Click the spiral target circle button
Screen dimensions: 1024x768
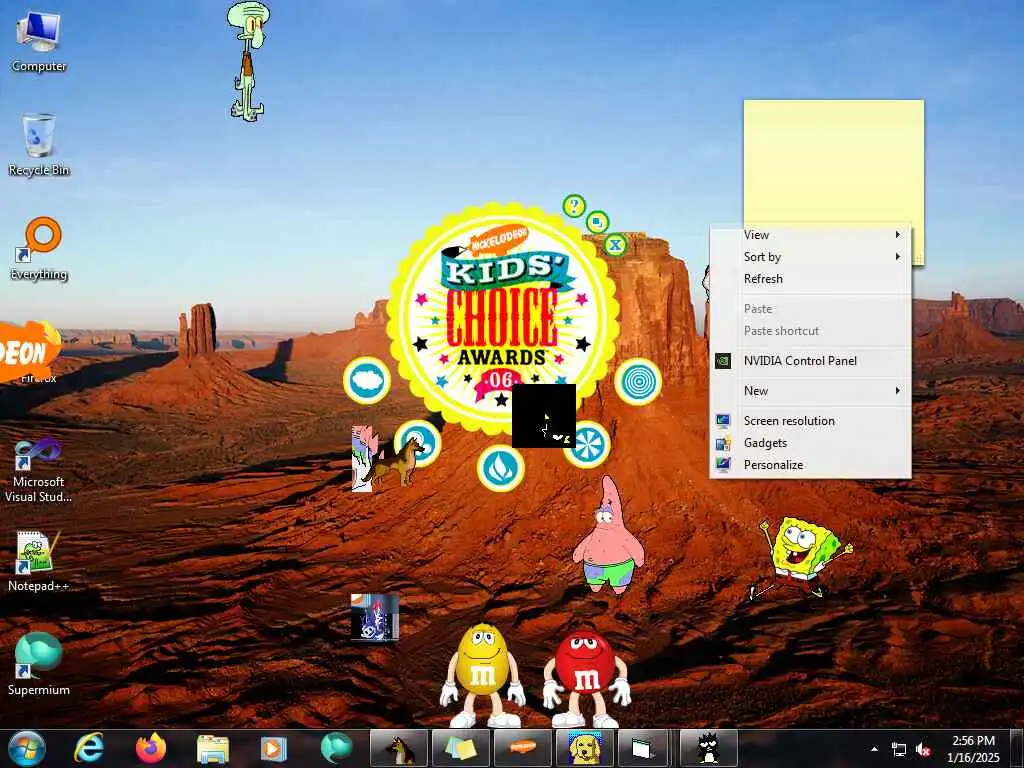tap(638, 381)
